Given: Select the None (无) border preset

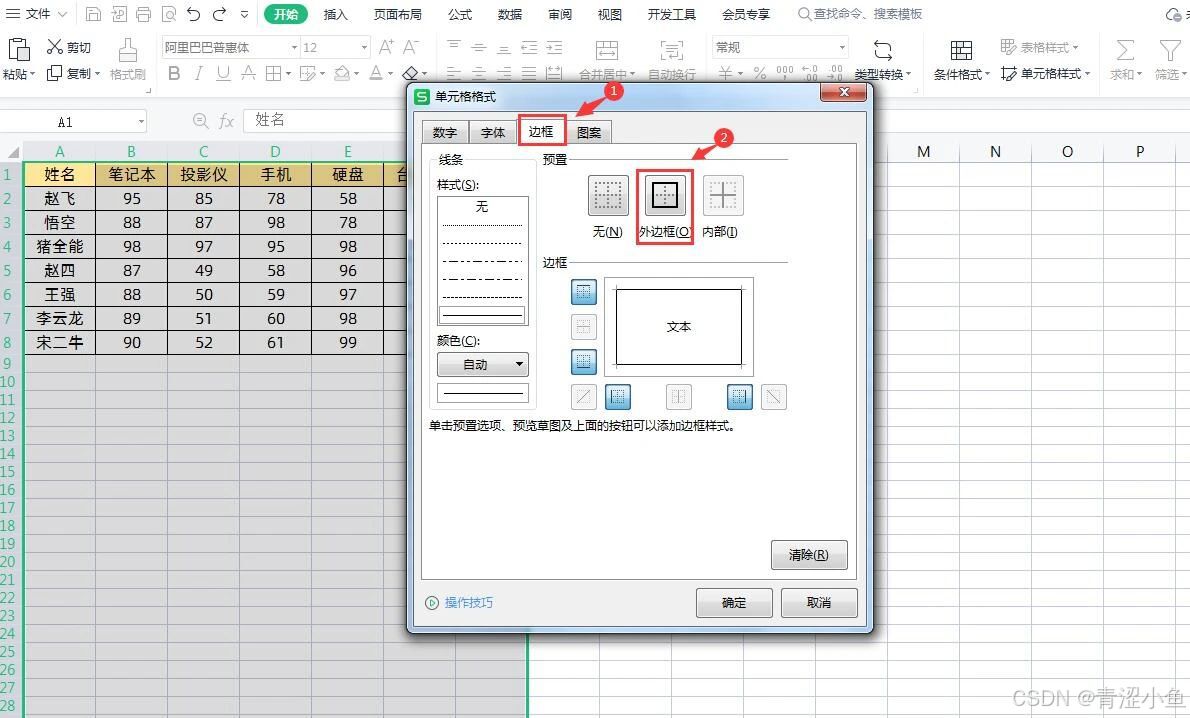Looking at the screenshot, I should 608,195.
